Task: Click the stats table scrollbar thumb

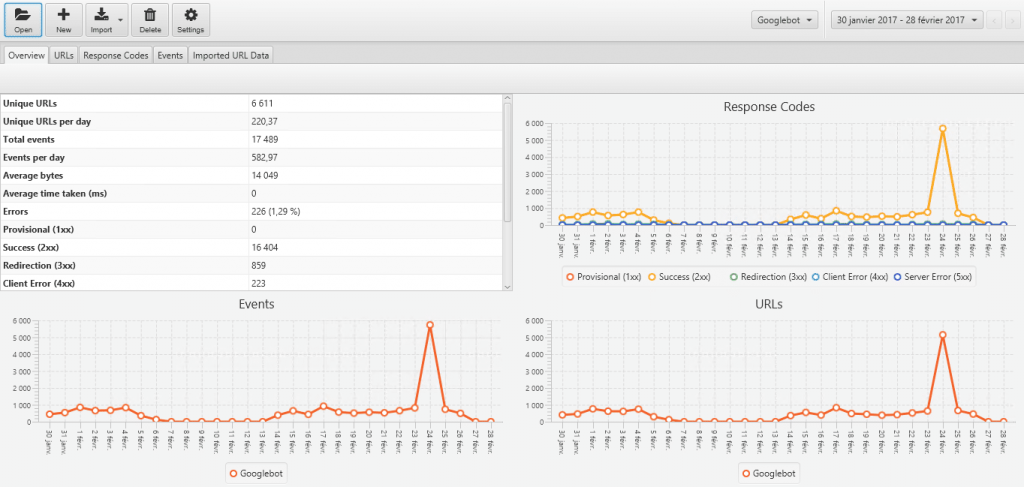Action: point(508,163)
